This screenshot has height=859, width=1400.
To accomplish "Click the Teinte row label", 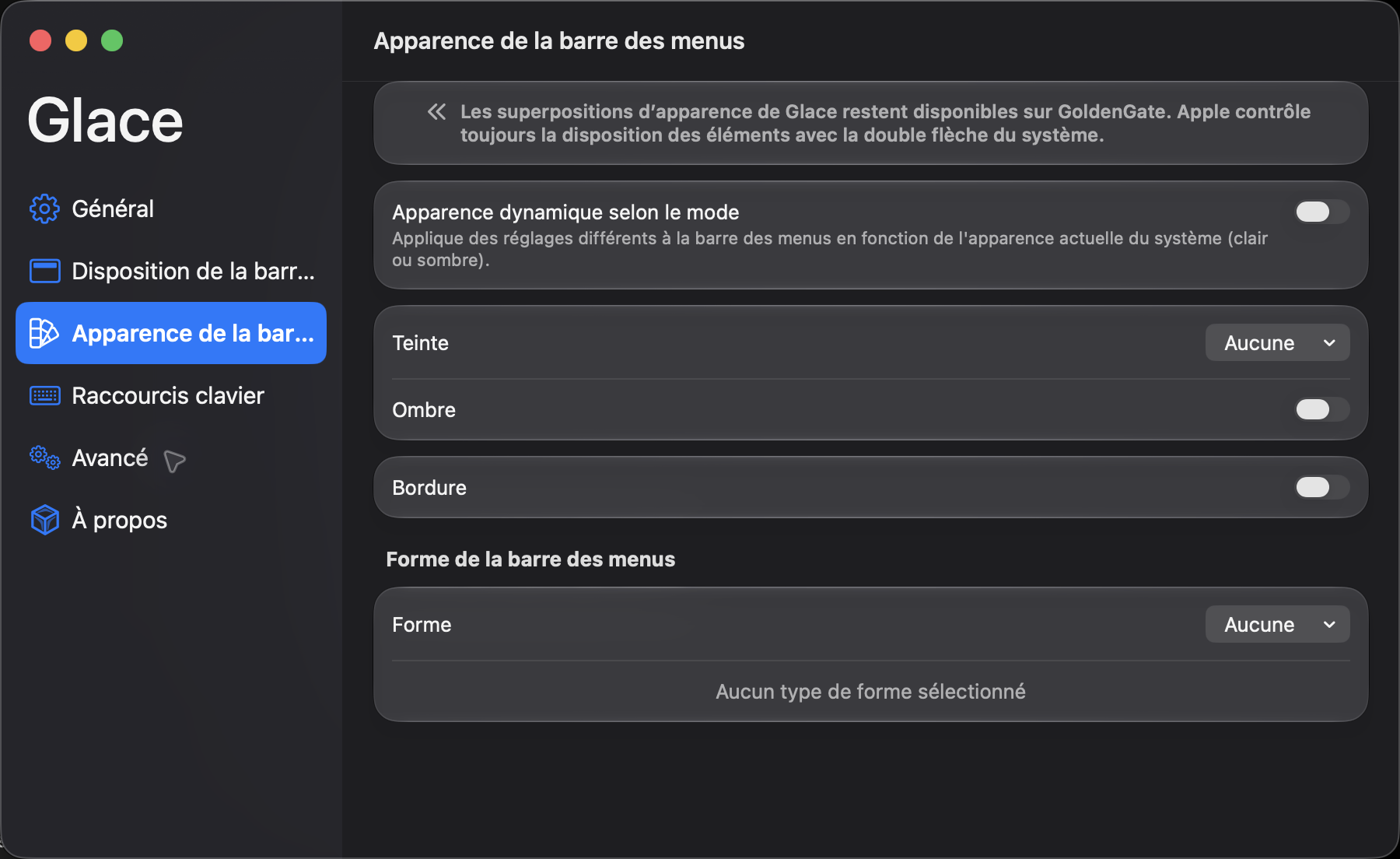I will (x=420, y=343).
